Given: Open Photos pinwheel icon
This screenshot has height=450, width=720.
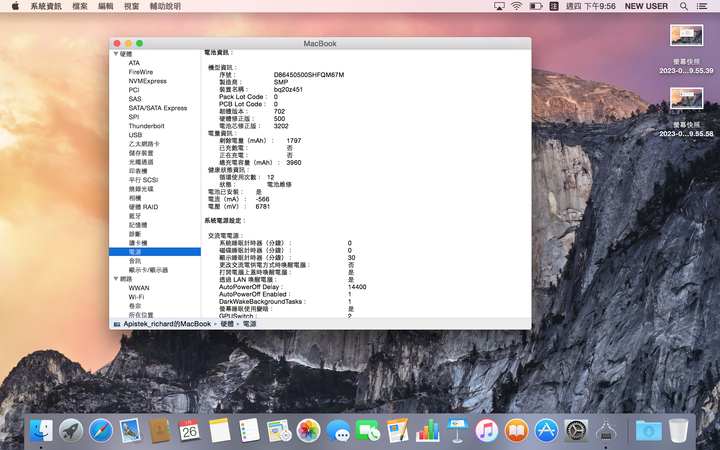Looking at the screenshot, I should pyautogui.click(x=308, y=431).
